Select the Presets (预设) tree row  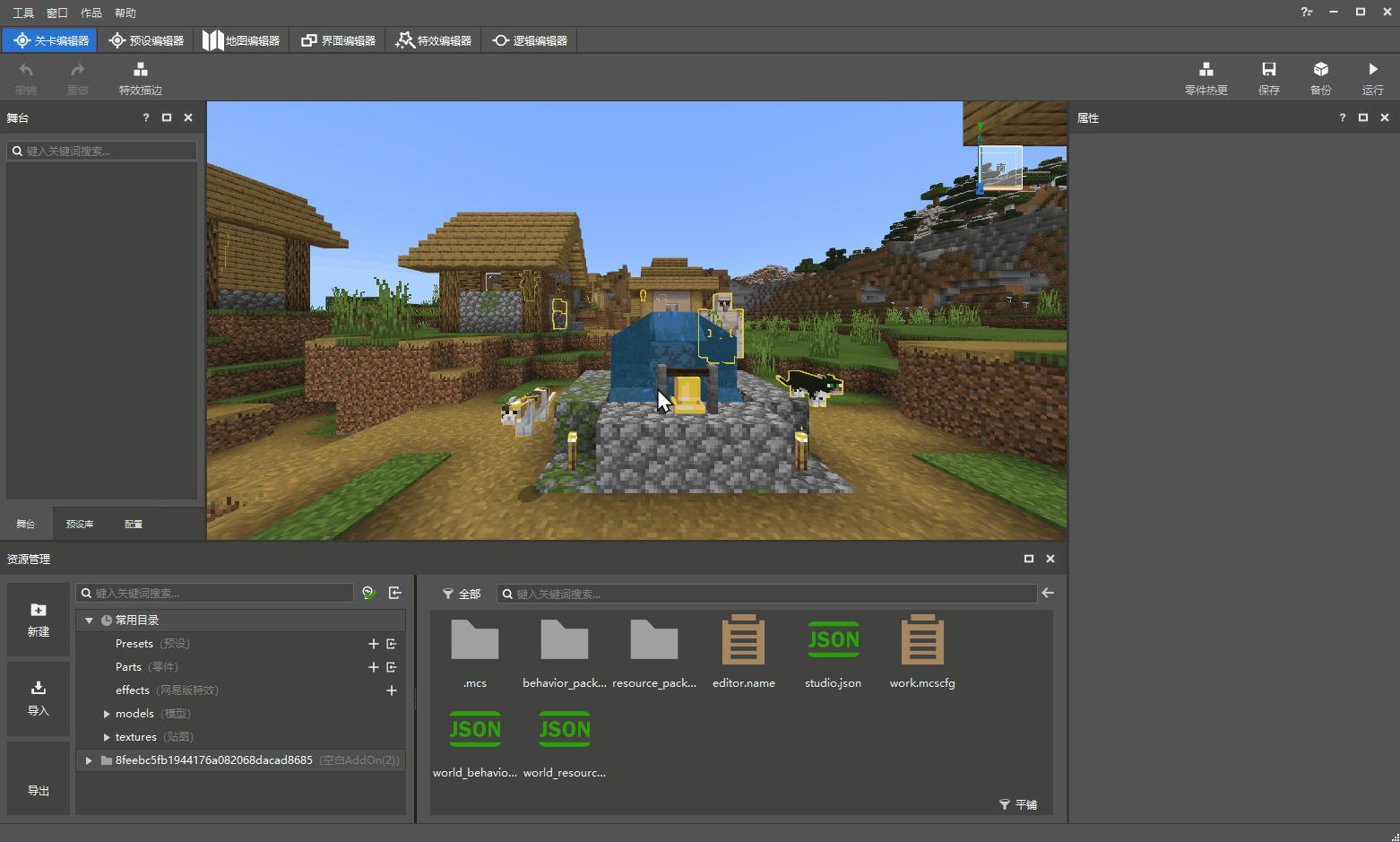coord(240,644)
